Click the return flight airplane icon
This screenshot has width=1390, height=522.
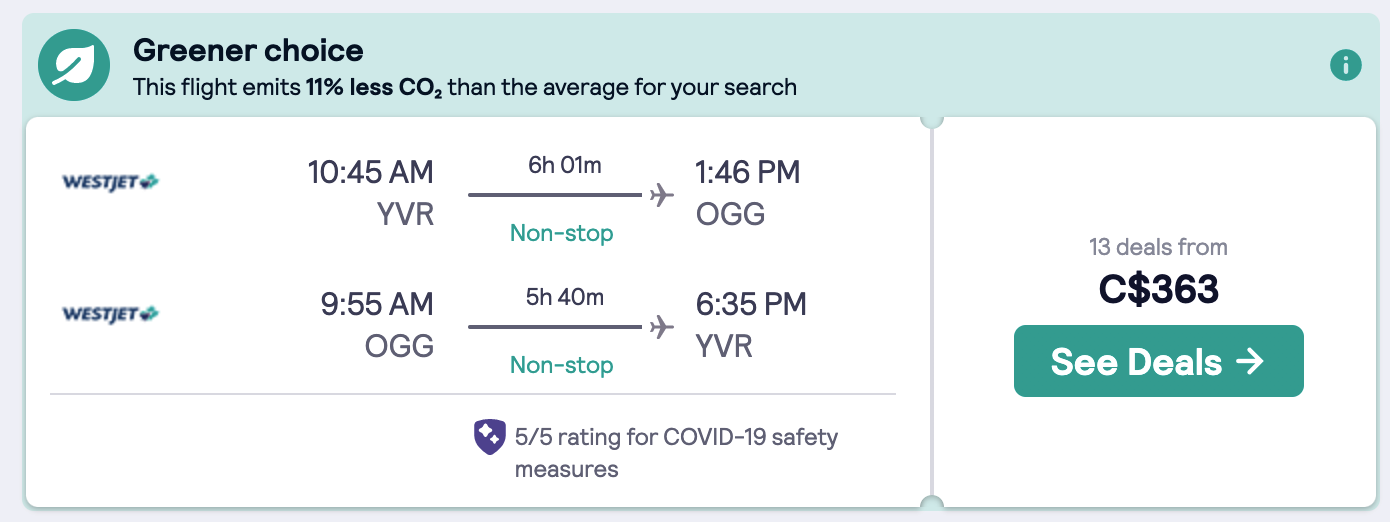click(661, 326)
